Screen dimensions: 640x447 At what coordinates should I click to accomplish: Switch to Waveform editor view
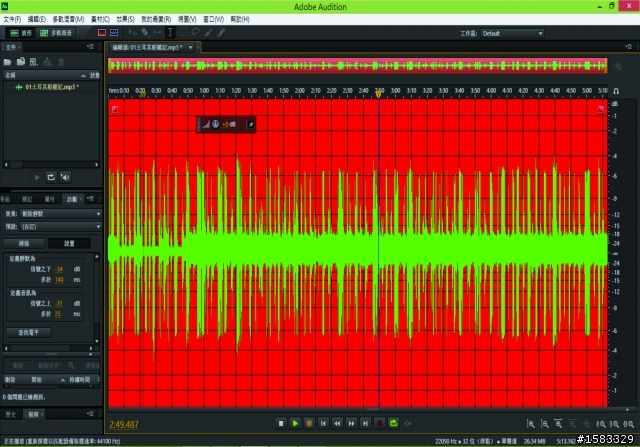[x=20, y=32]
